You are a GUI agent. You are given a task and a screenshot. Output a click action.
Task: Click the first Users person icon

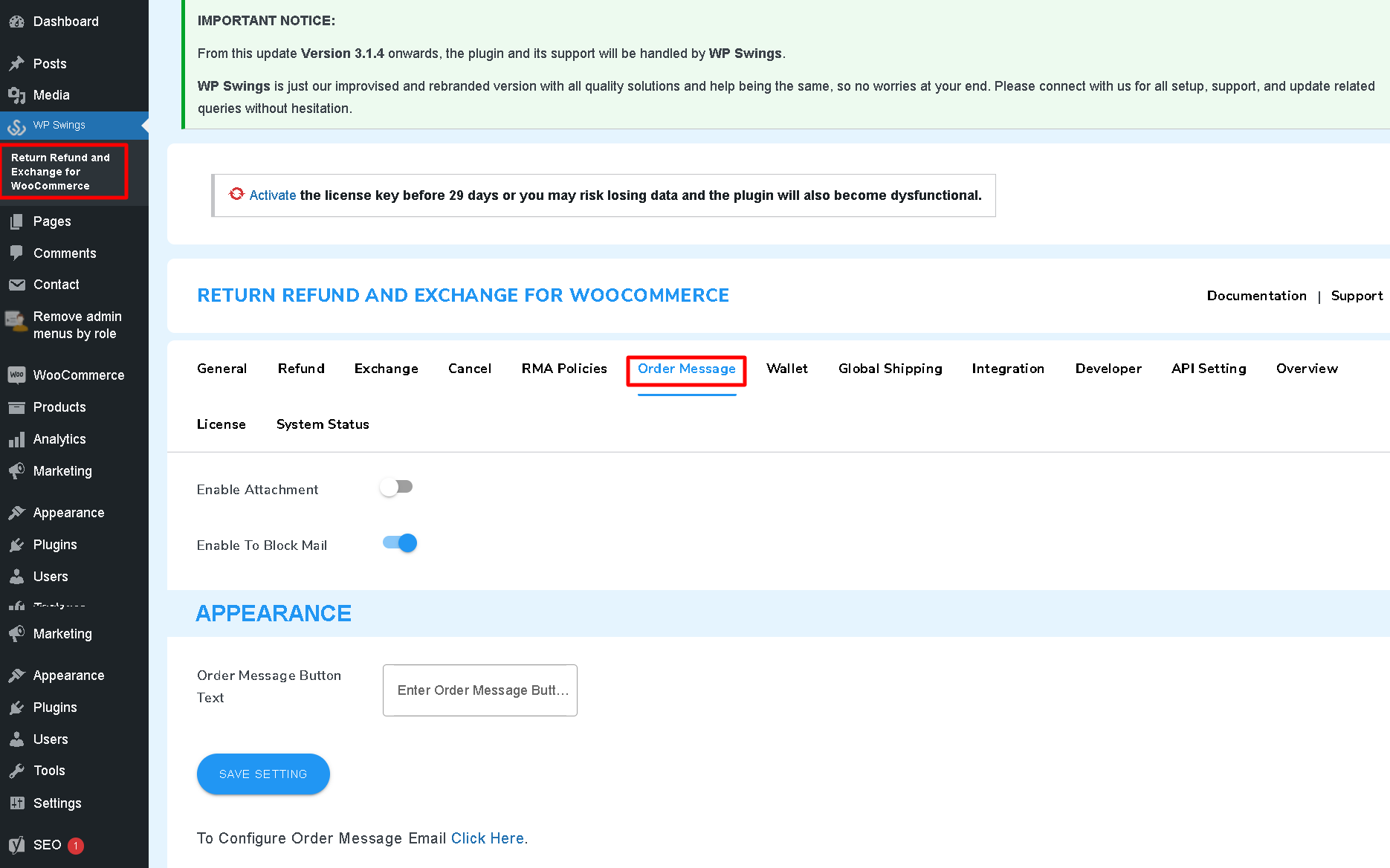[16, 577]
